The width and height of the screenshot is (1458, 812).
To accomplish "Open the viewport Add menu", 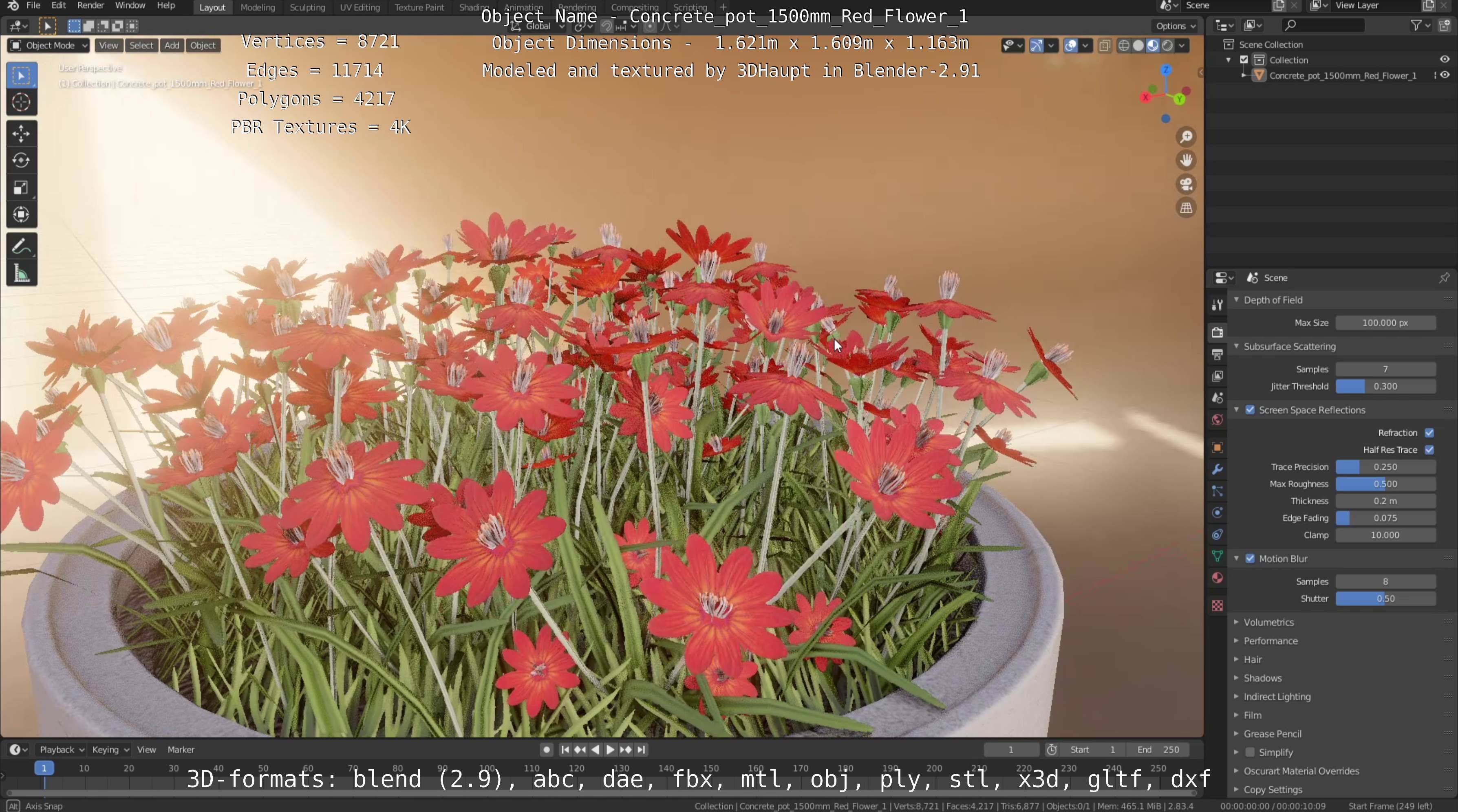I will [172, 46].
